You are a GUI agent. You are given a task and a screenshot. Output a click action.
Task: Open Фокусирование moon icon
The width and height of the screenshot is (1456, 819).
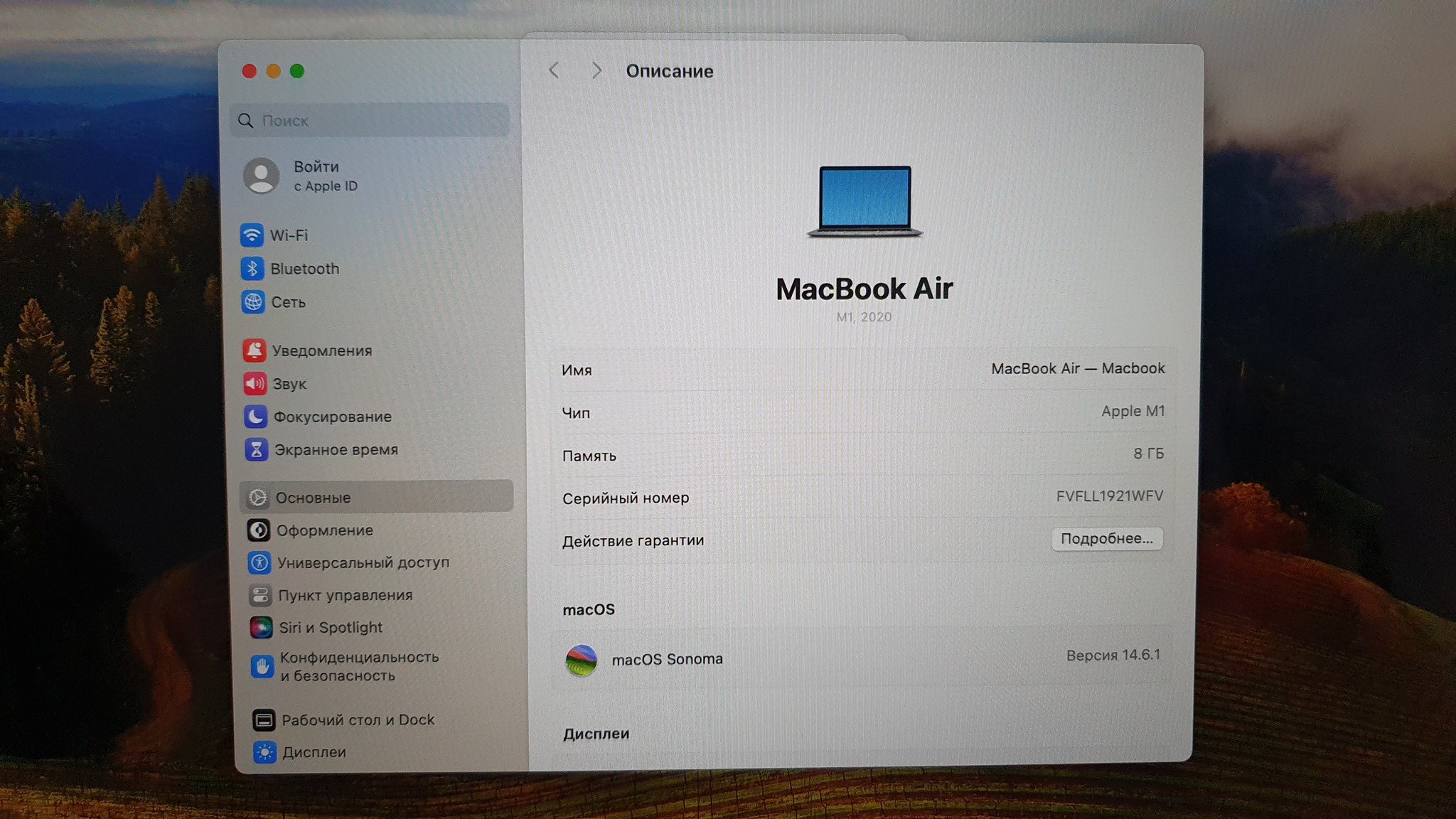click(x=256, y=416)
